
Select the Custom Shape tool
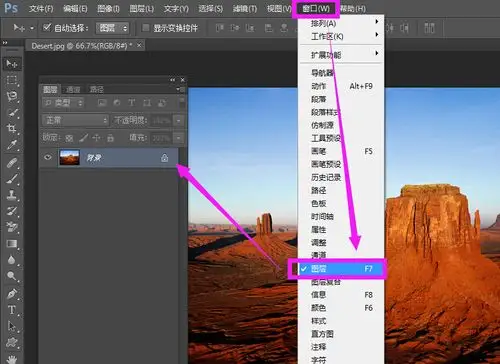click(12, 342)
